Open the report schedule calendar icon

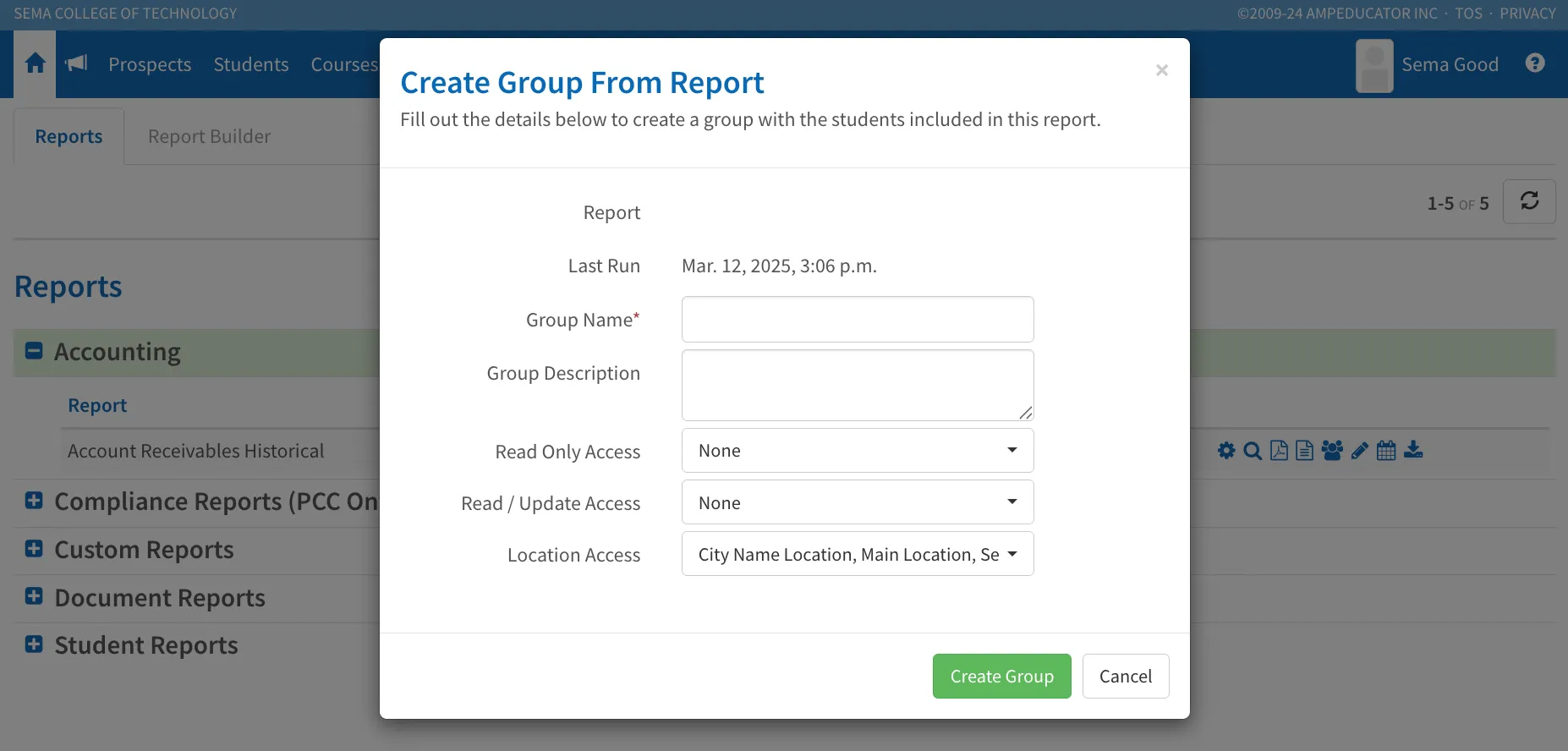tap(1386, 451)
